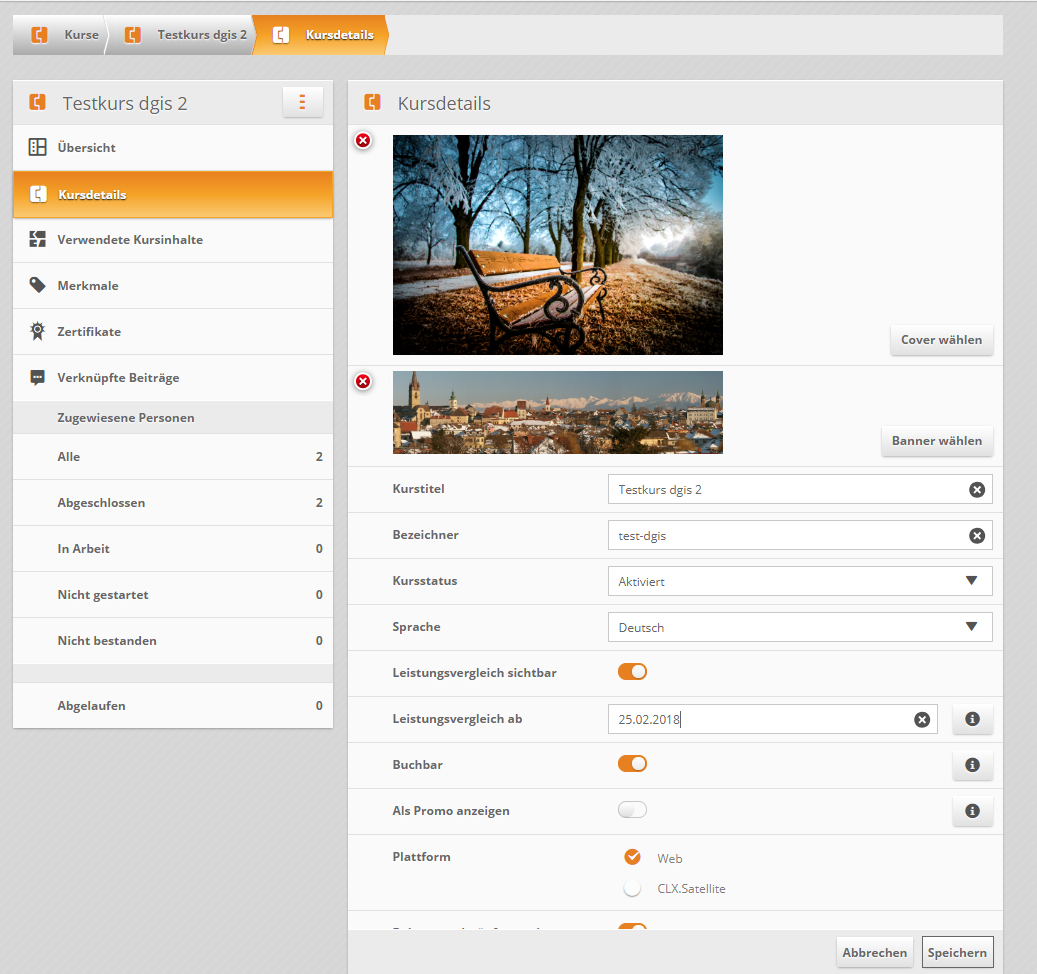Expand the Sprache dropdown
Screen dimensions: 1037x974
coord(799,627)
